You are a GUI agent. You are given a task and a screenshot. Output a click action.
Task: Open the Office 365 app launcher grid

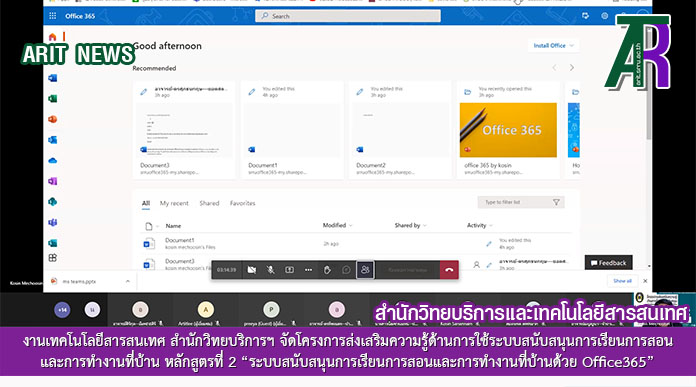[52, 16]
